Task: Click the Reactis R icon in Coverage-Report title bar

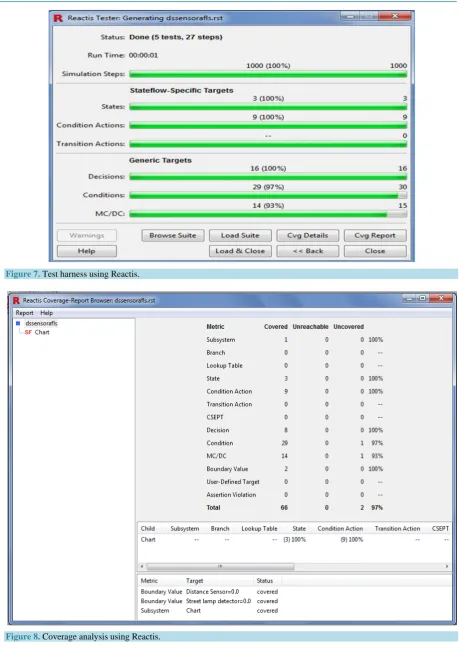Action: click(16, 300)
